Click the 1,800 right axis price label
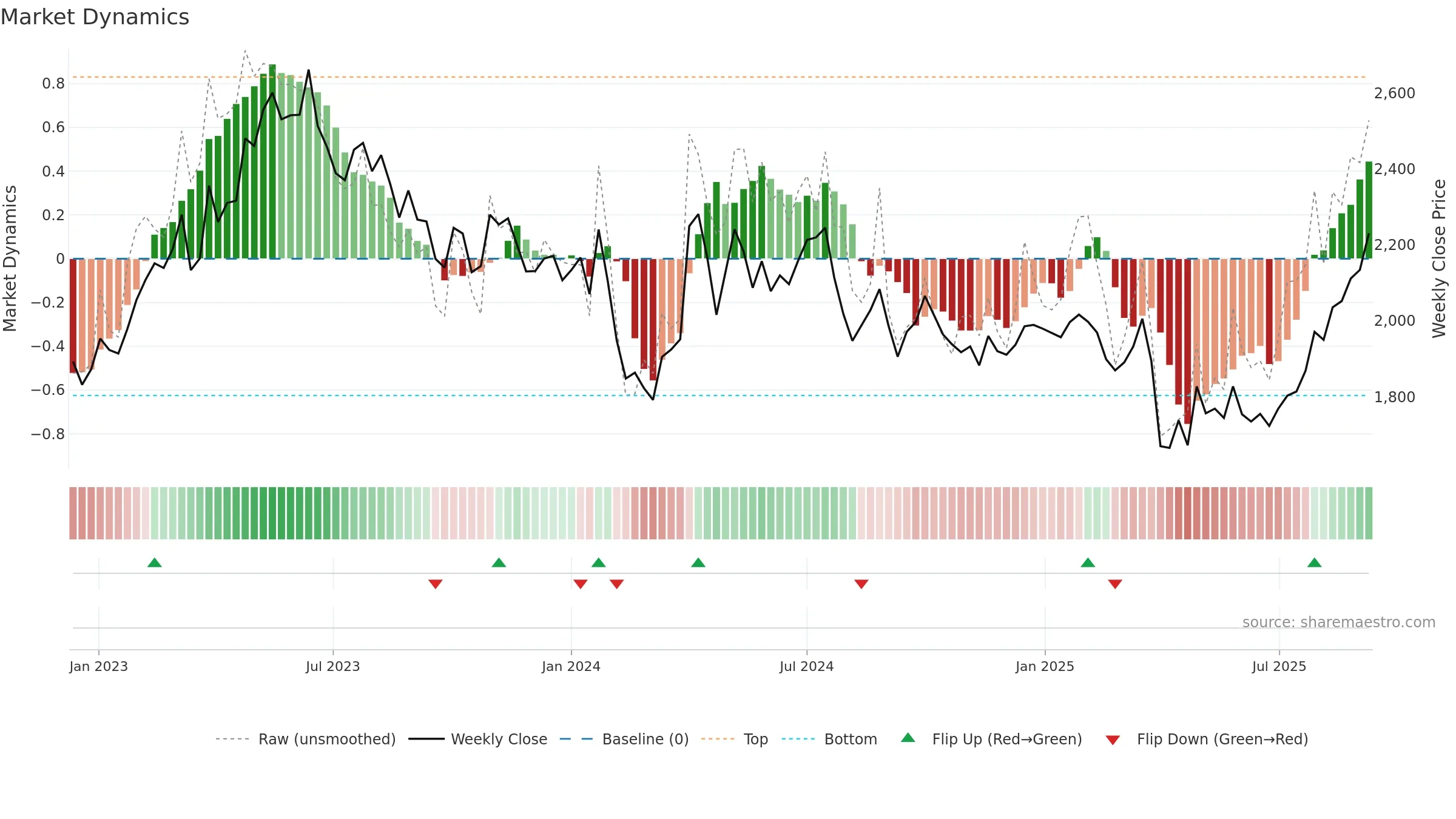 1395,397
